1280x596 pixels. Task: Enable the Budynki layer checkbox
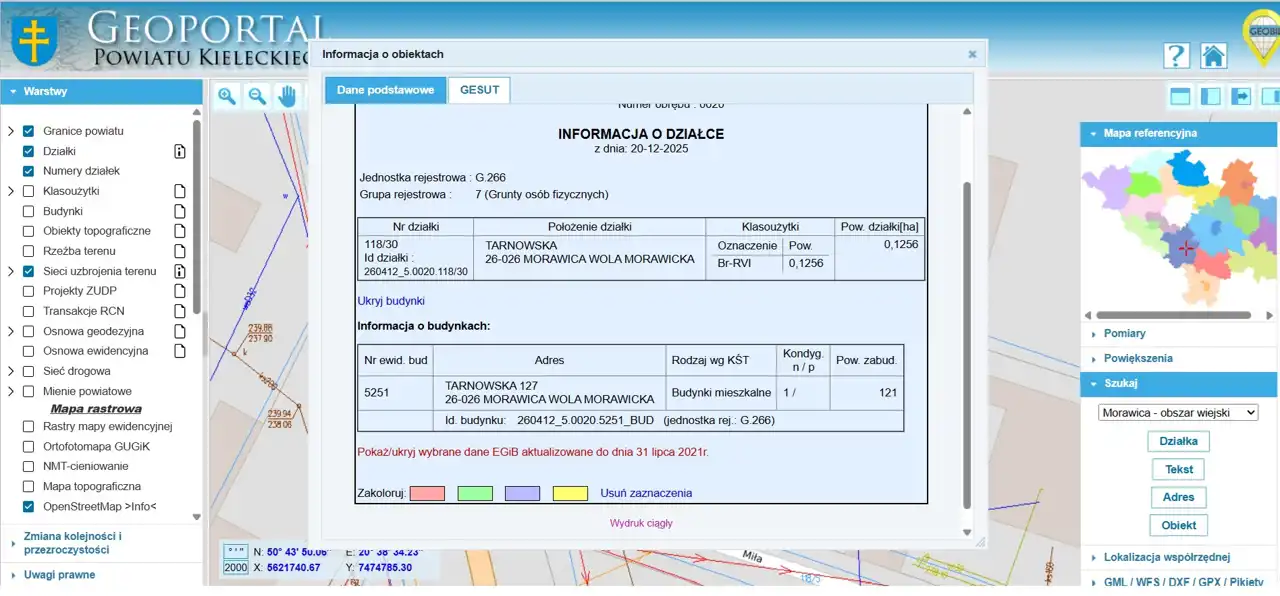29,211
